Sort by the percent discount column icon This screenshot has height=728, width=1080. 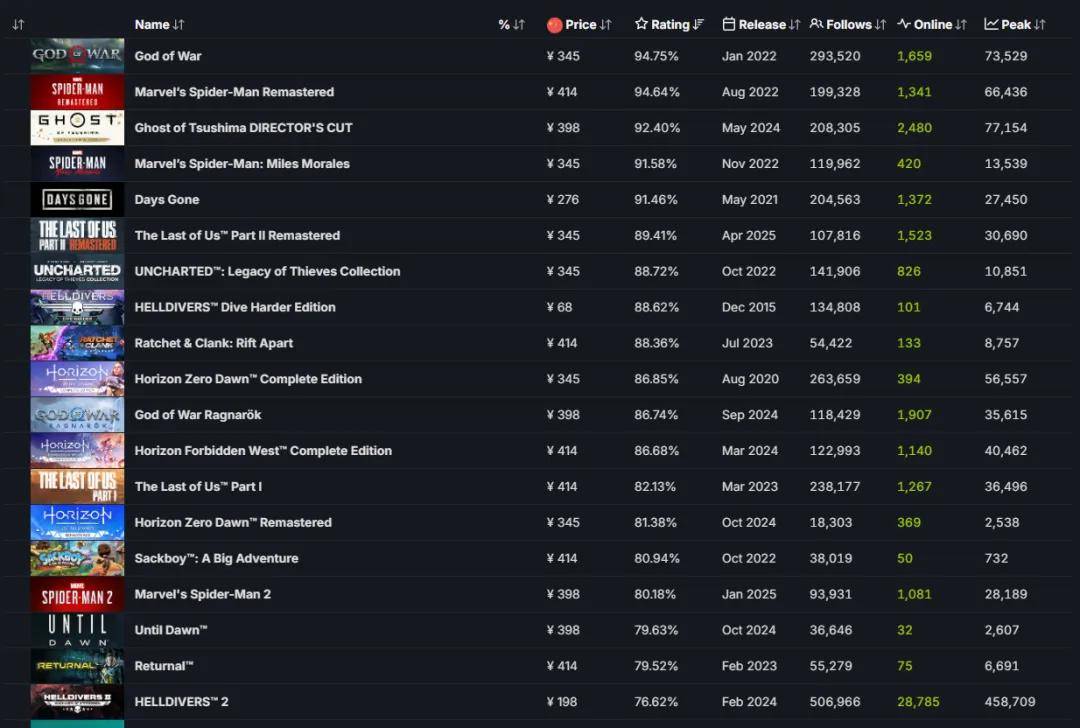pos(518,24)
